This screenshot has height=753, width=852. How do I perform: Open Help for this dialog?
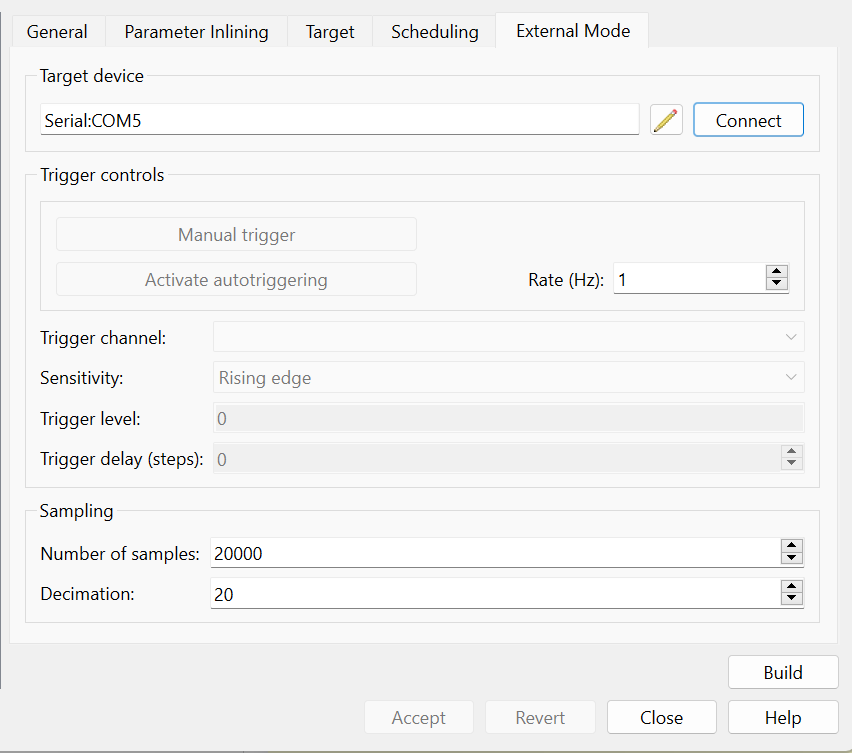coord(783,717)
